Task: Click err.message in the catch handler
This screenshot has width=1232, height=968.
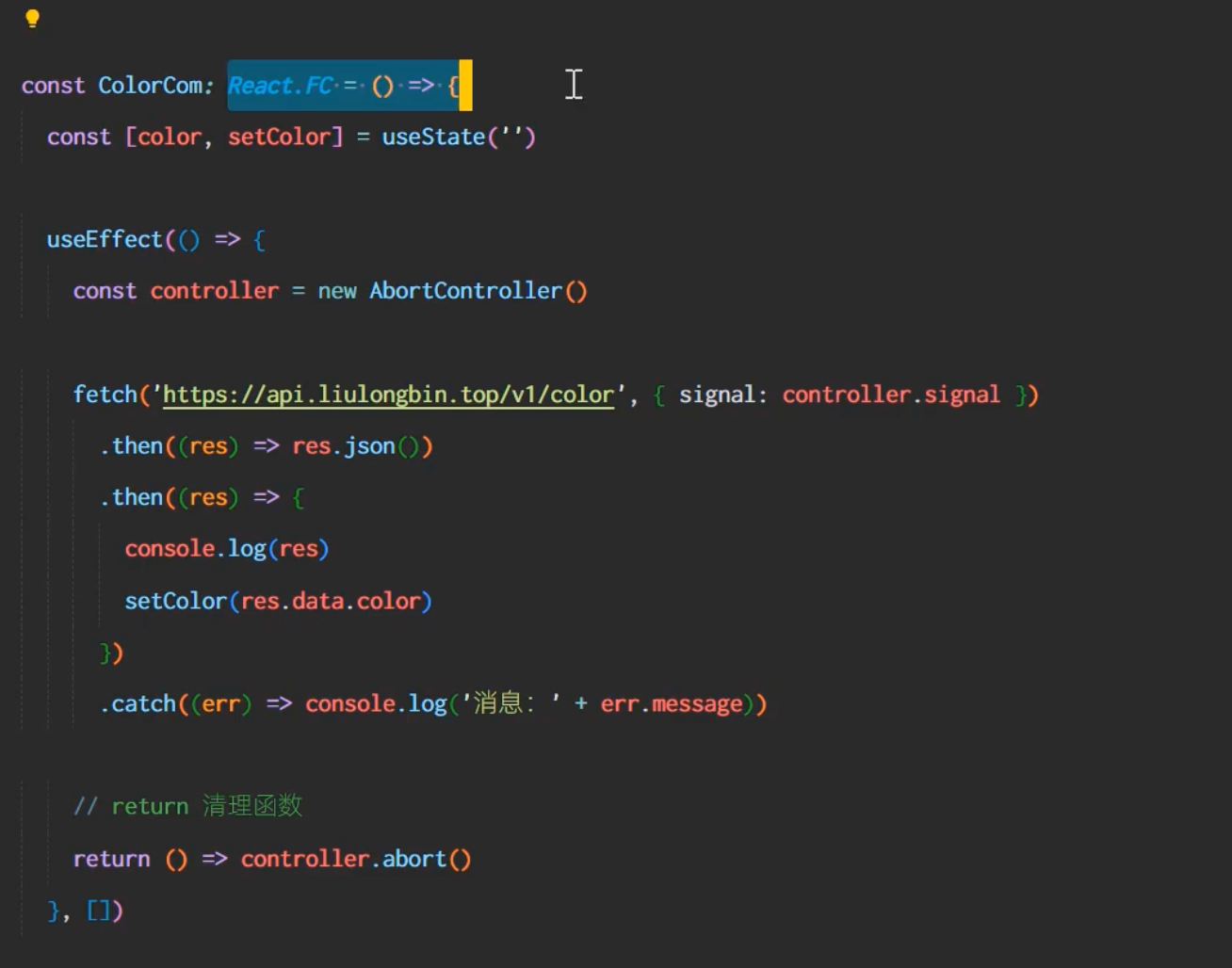Action: click(671, 704)
